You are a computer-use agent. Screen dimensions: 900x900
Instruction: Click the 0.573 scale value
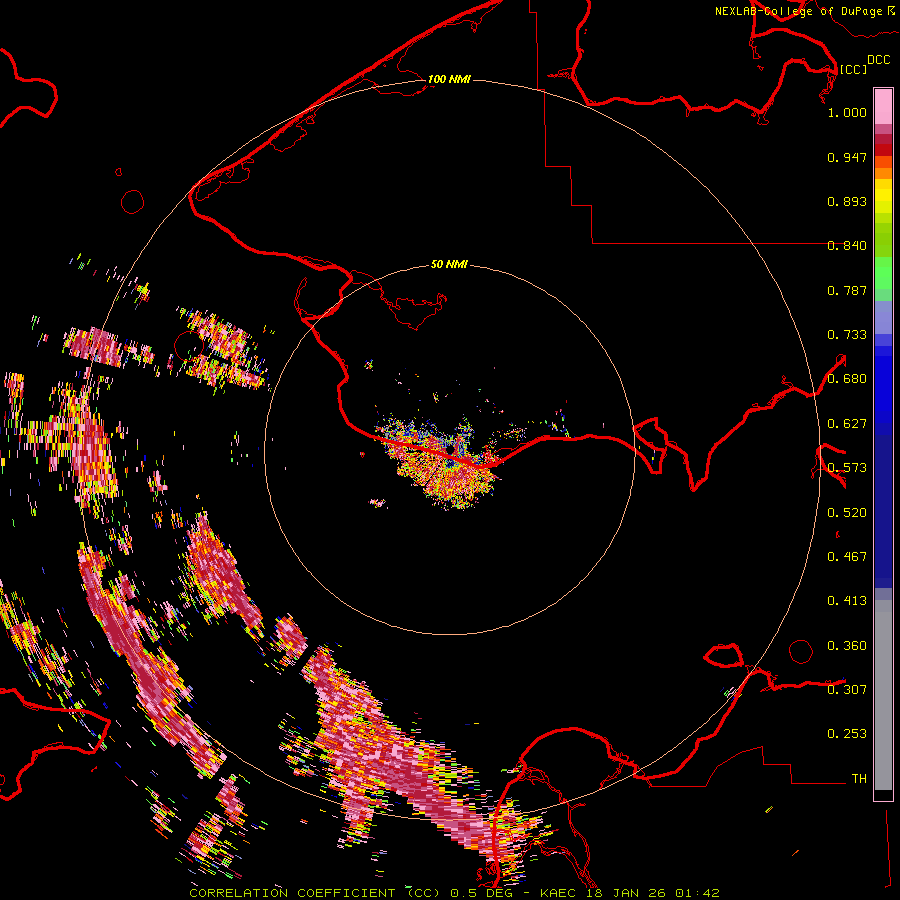pyautogui.click(x=847, y=468)
